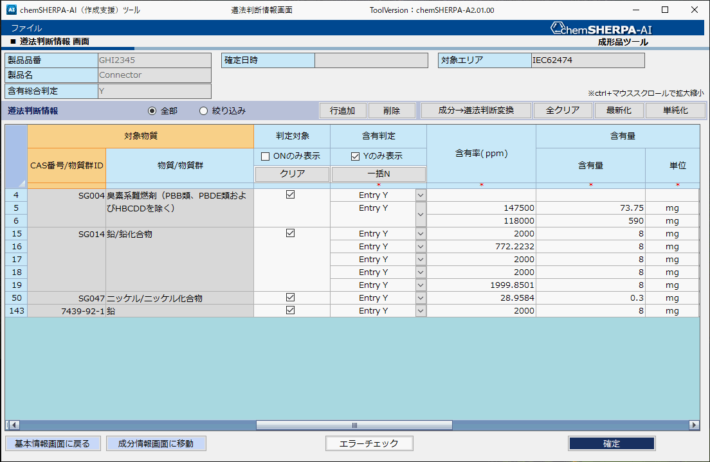Click the 行追加 button
Image resolution: width=710 pixels, height=462 pixels.
342,110
